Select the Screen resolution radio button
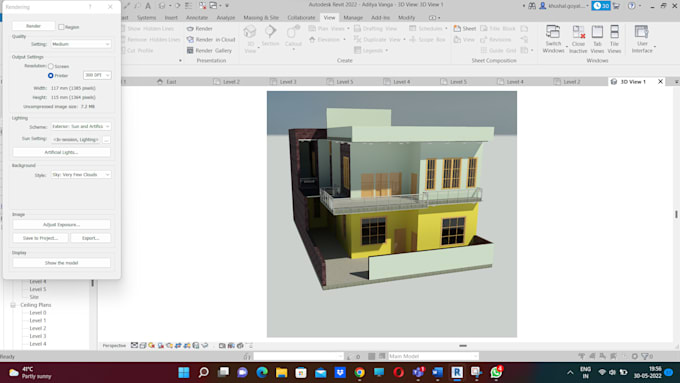The width and height of the screenshot is (680, 383). tap(51, 66)
